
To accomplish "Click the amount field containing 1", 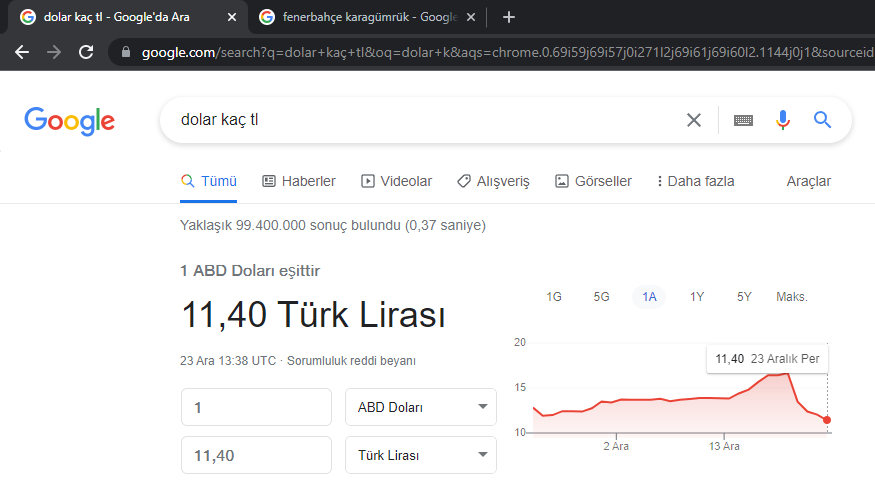I will (256, 408).
